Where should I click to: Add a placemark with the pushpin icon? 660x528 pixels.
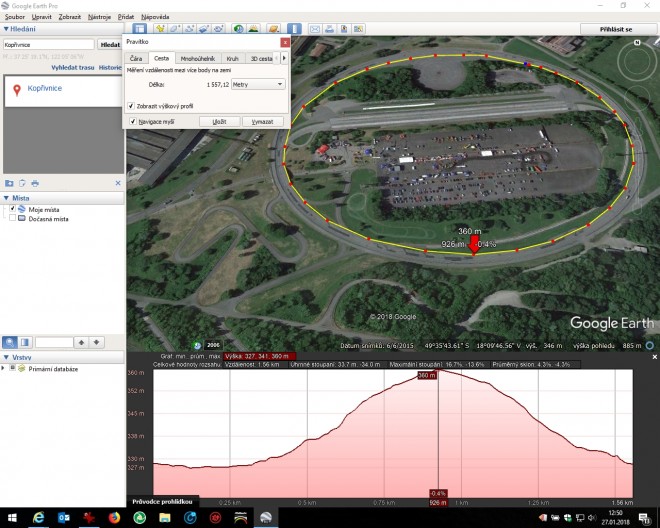tap(160, 29)
